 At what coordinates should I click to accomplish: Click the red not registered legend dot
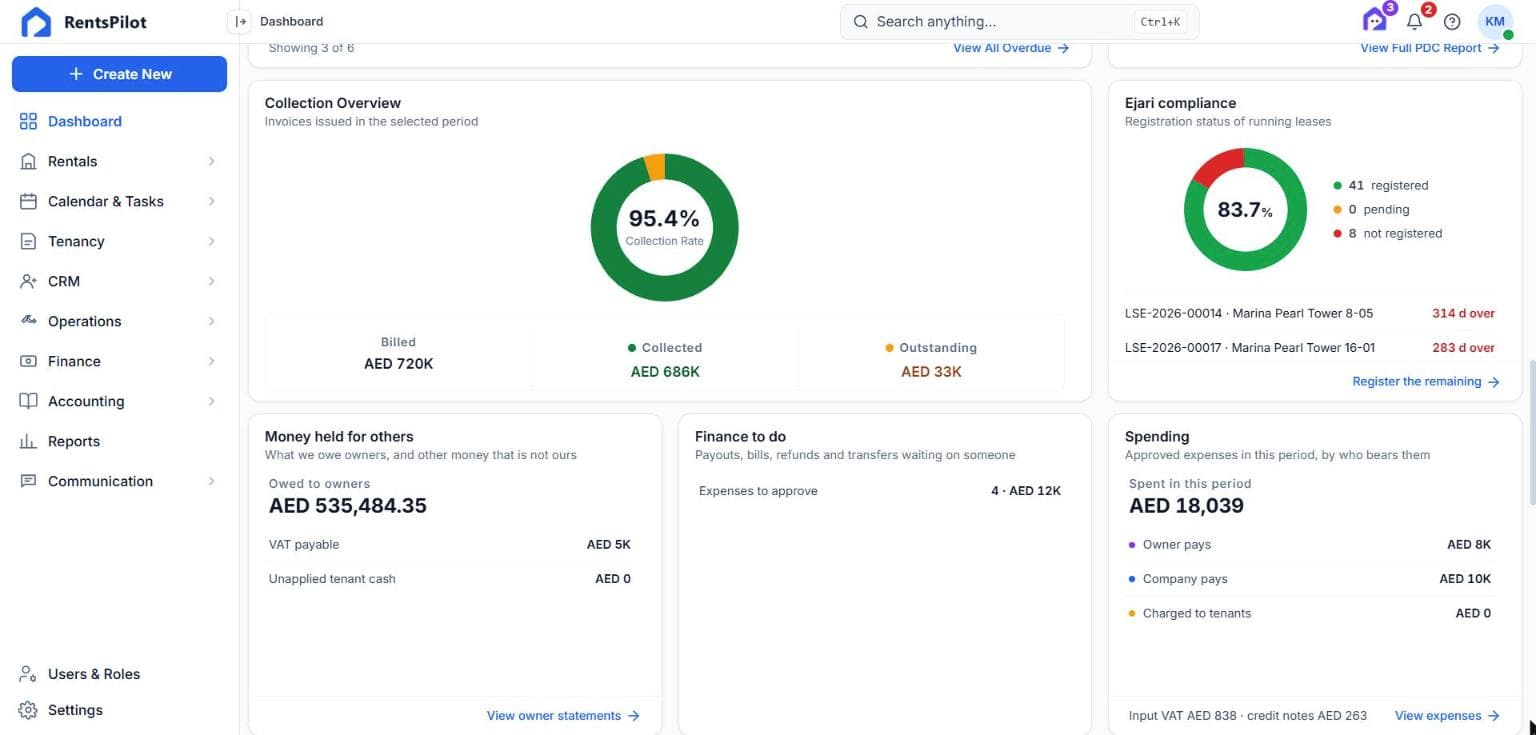click(x=1337, y=234)
